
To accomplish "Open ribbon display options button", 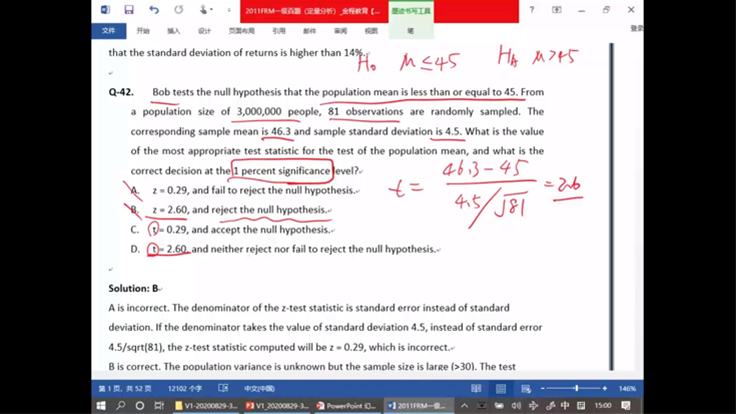I will pos(557,10).
